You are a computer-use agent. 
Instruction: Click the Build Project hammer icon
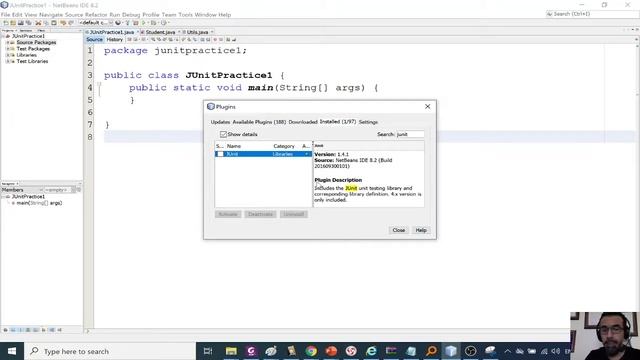[x=127, y=23]
